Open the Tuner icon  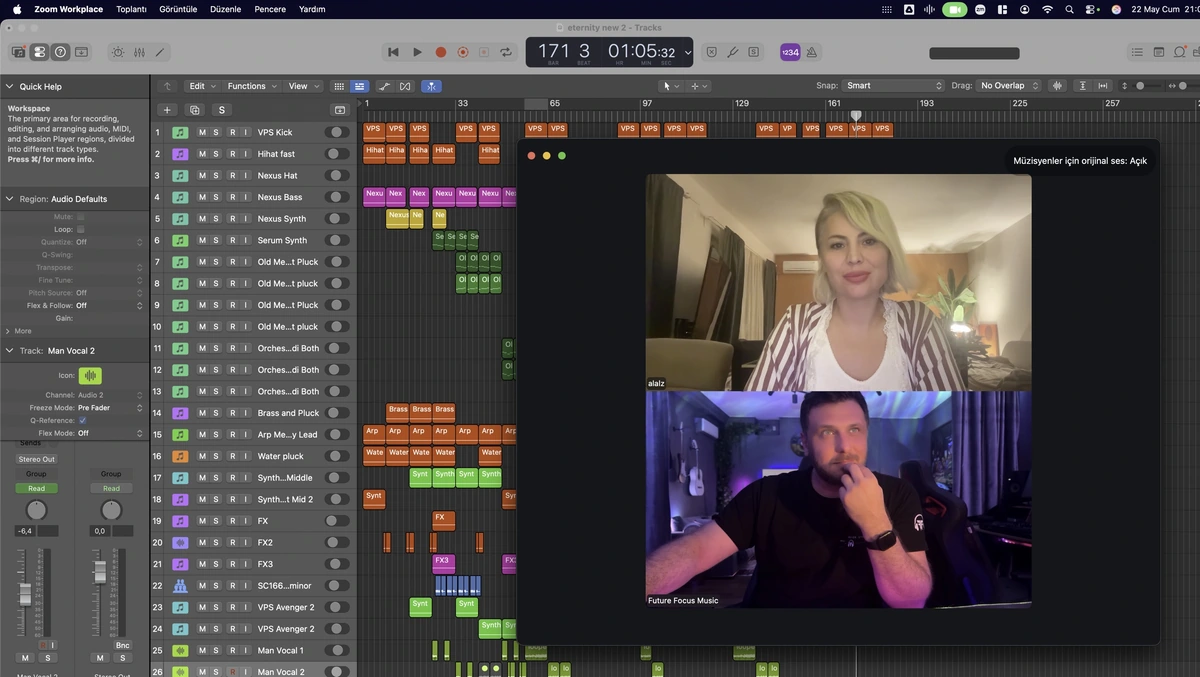pyautogui.click(x=732, y=52)
